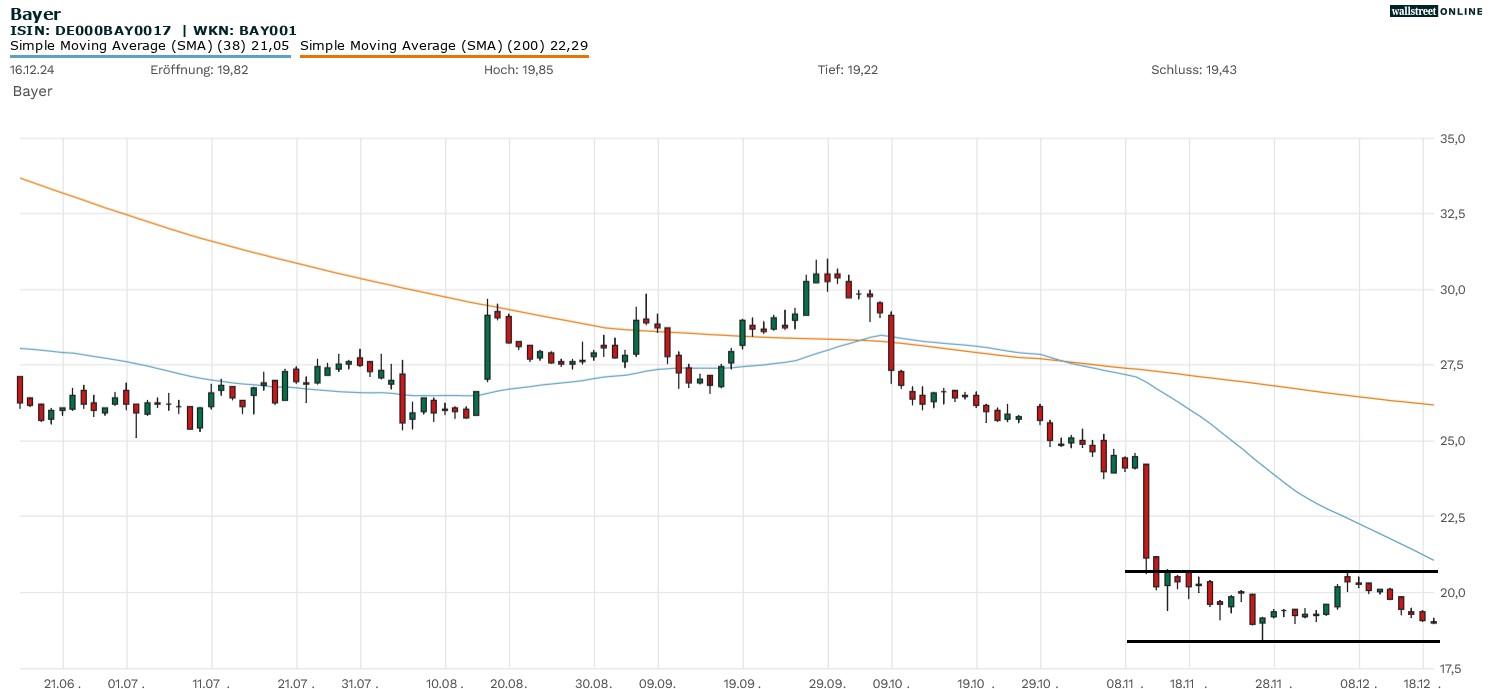Screen dimensions: 1490x689
Task: Click the 08.11. date on the time axis
Action: click(1125, 683)
